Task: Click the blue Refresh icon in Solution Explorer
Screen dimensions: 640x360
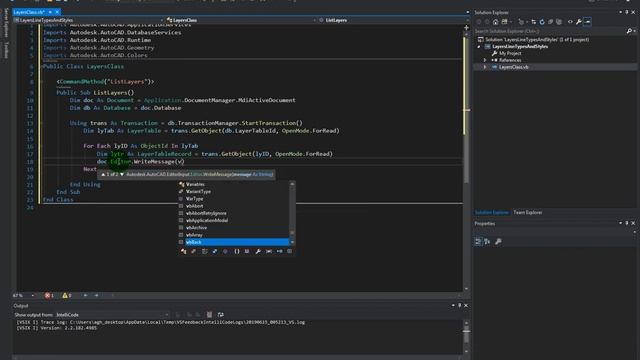Action: click(542, 22)
